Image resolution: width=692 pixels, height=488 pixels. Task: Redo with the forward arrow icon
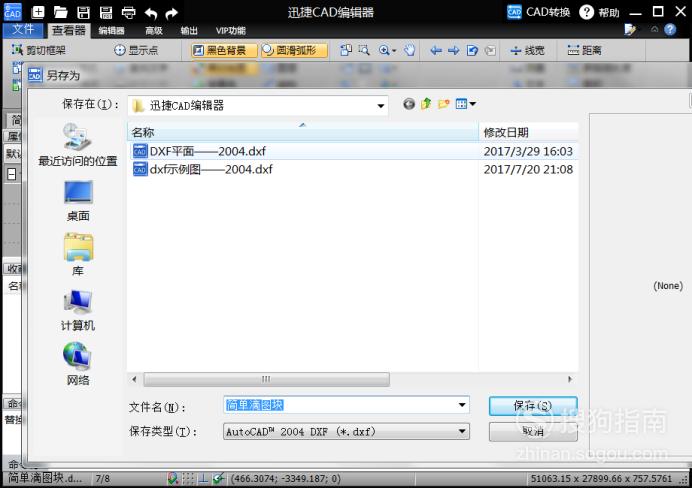(171, 13)
